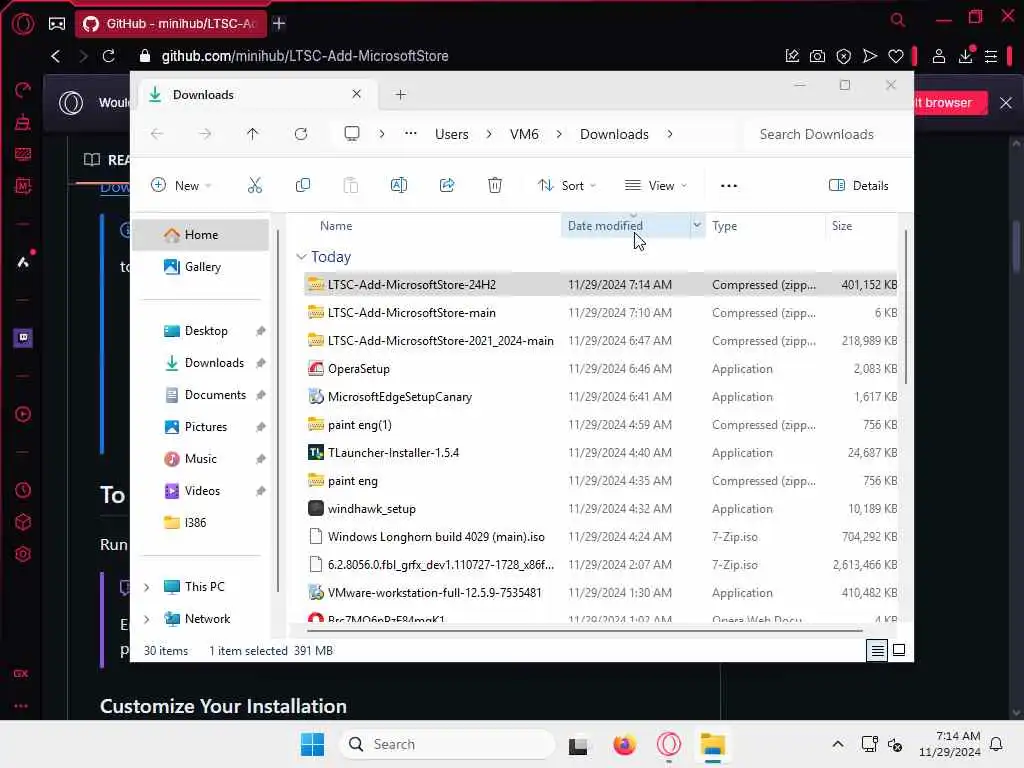Open Opera downloads icon in address bar

[965, 56]
